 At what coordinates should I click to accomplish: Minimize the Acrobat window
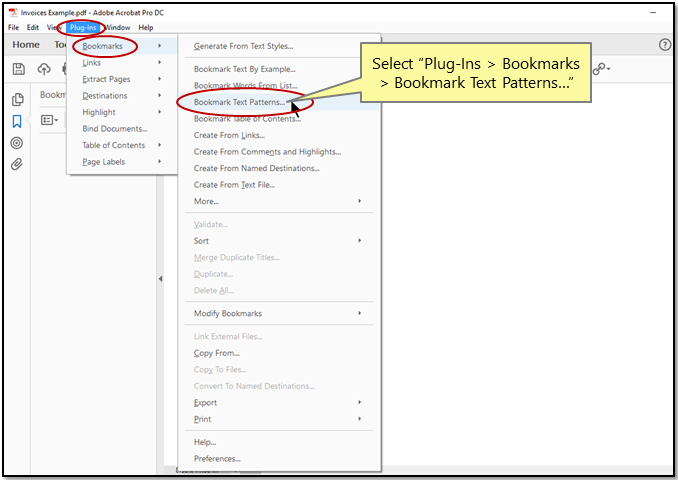tap(653, 13)
